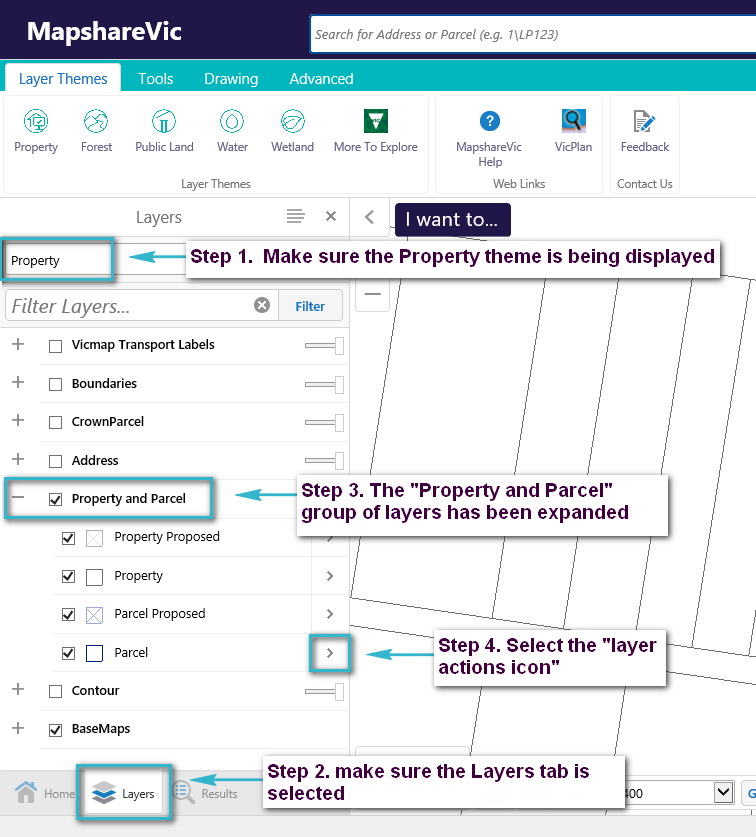
Task: Click Property Proposed legend symbol
Action: [94, 538]
